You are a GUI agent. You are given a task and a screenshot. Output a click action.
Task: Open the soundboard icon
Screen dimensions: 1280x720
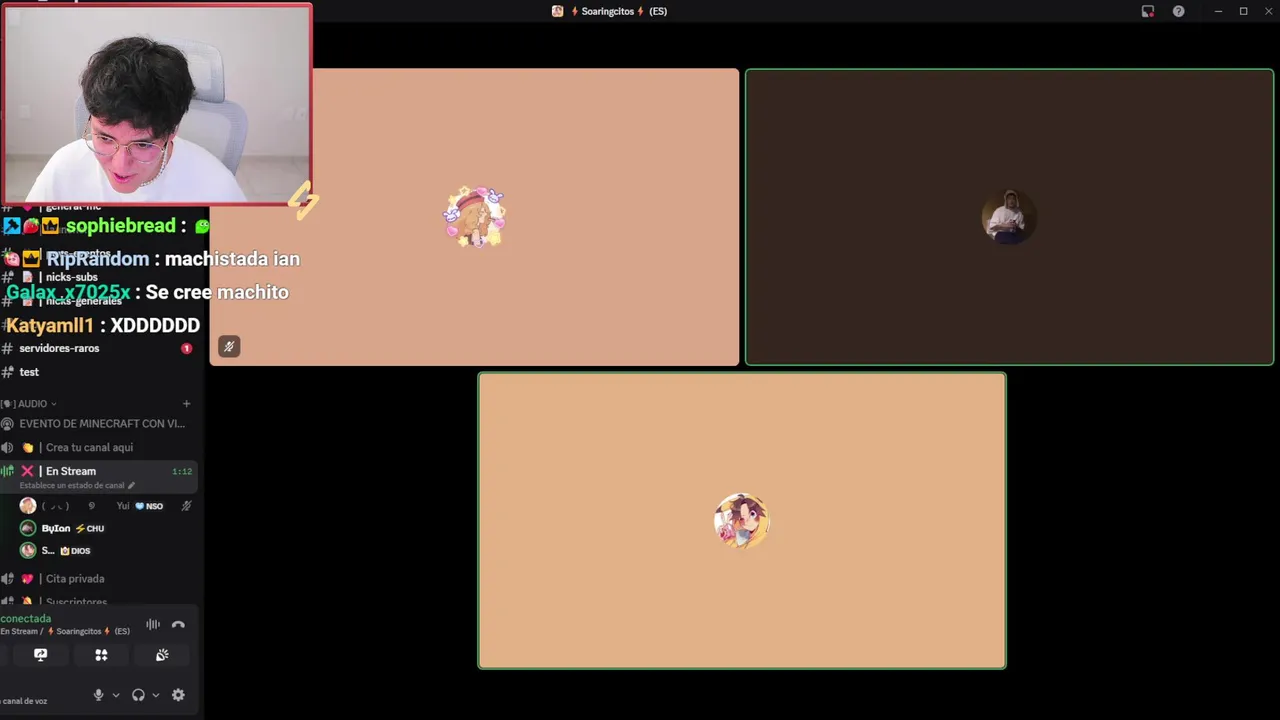[162, 655]
